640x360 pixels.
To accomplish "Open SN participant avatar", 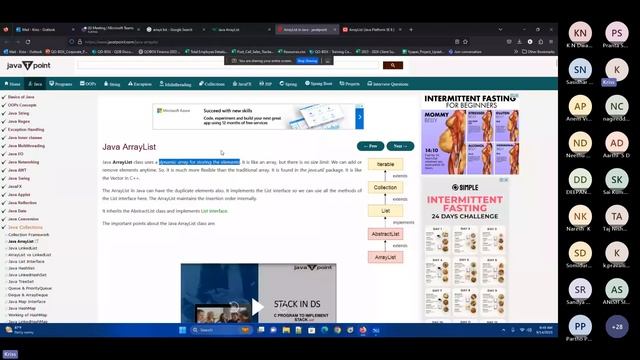I will (x=580, y=70).
